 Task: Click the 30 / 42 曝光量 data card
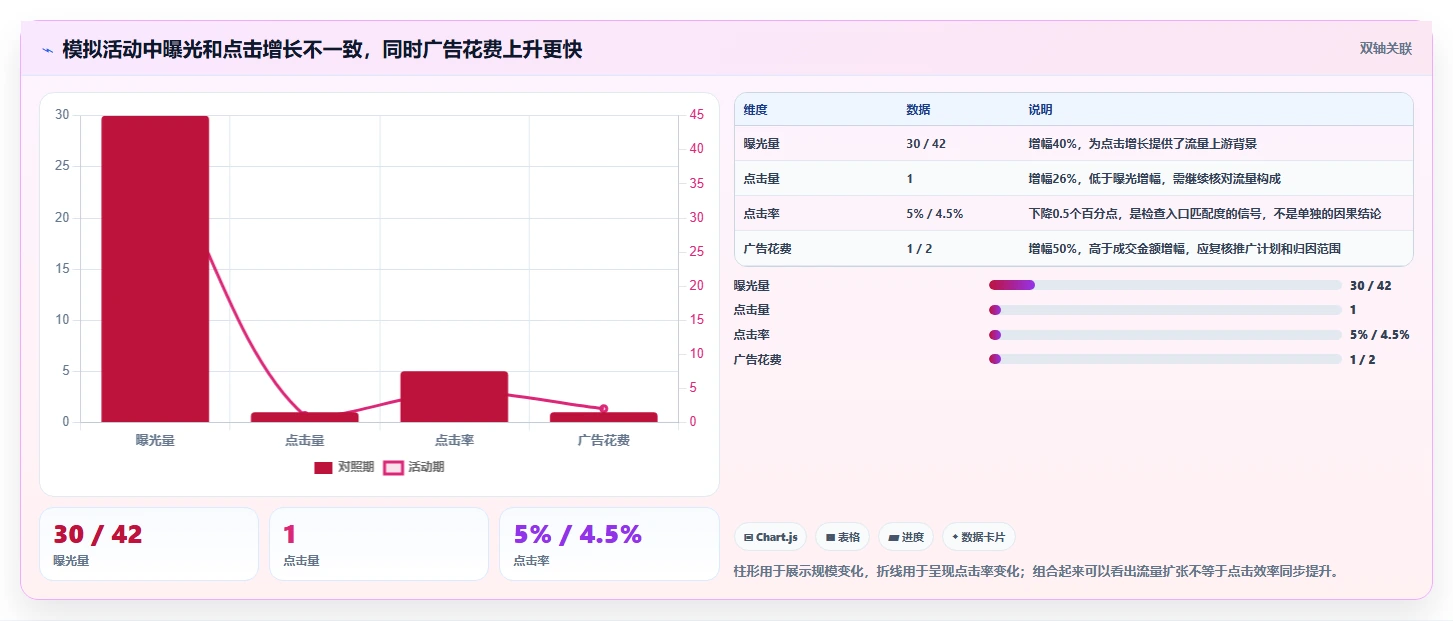[x=149, y=544]
